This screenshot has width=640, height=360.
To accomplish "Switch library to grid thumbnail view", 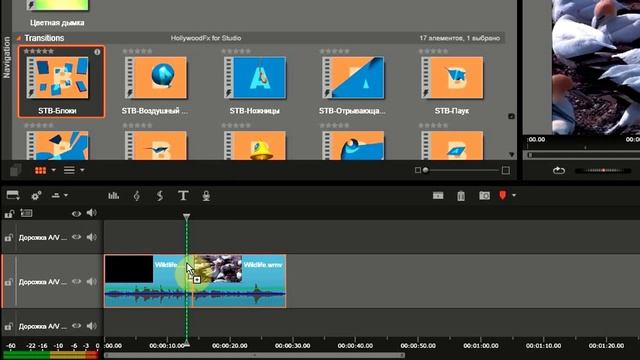I will (40, 170).
